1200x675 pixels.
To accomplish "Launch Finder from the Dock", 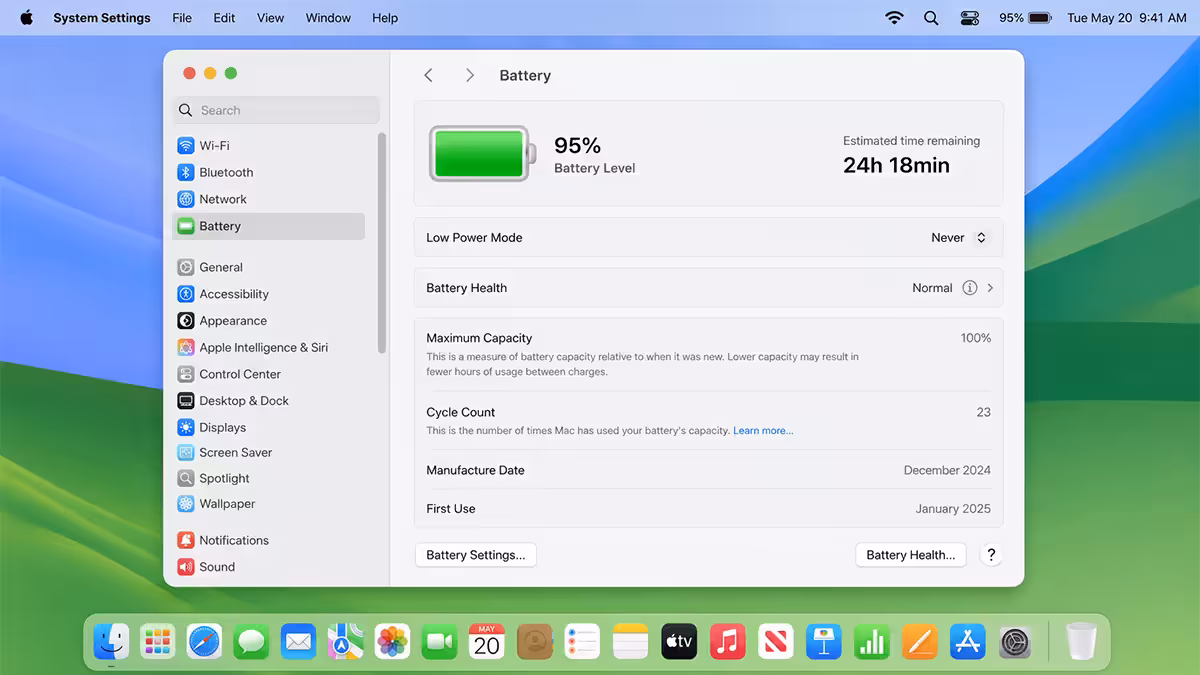I will tap(111, 641).
